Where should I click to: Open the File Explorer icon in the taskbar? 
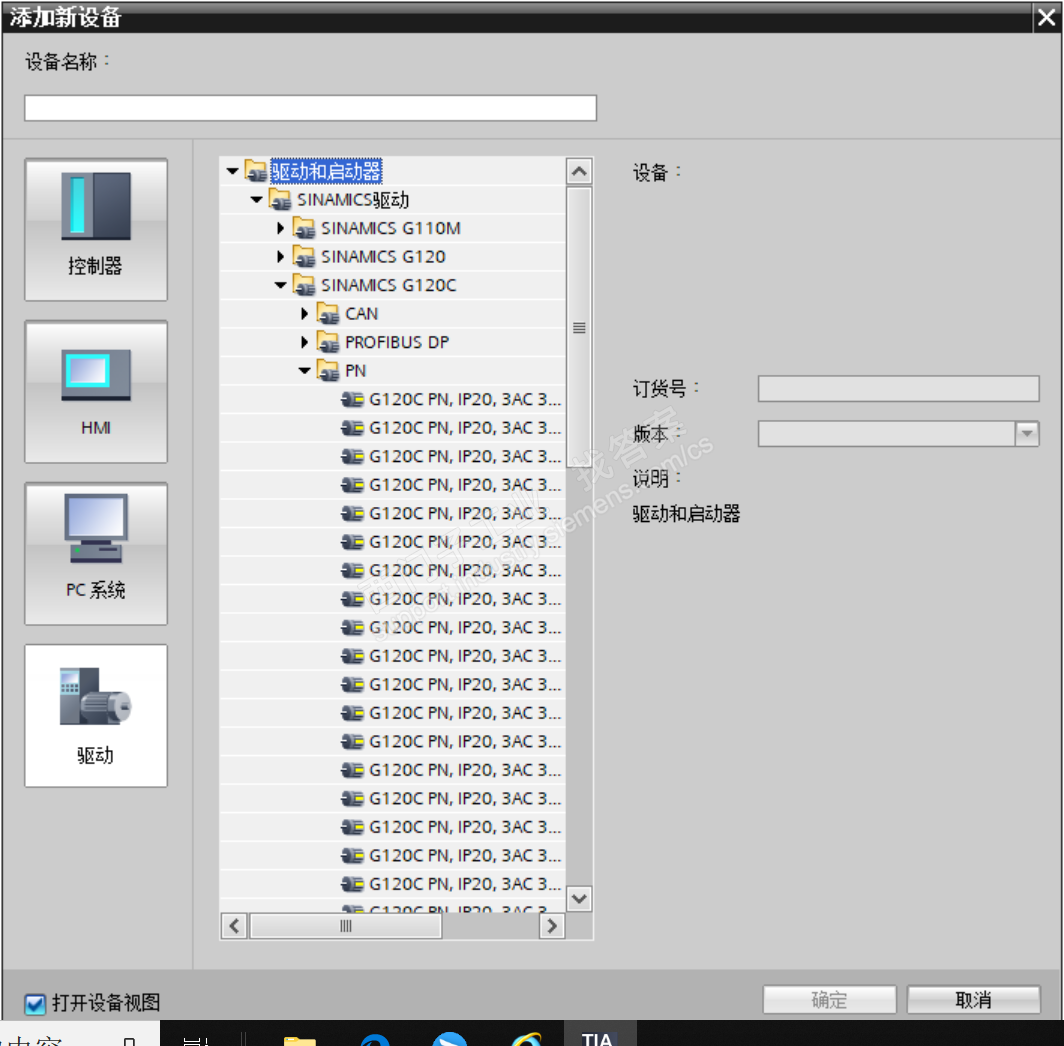[x=299, y=1039]
